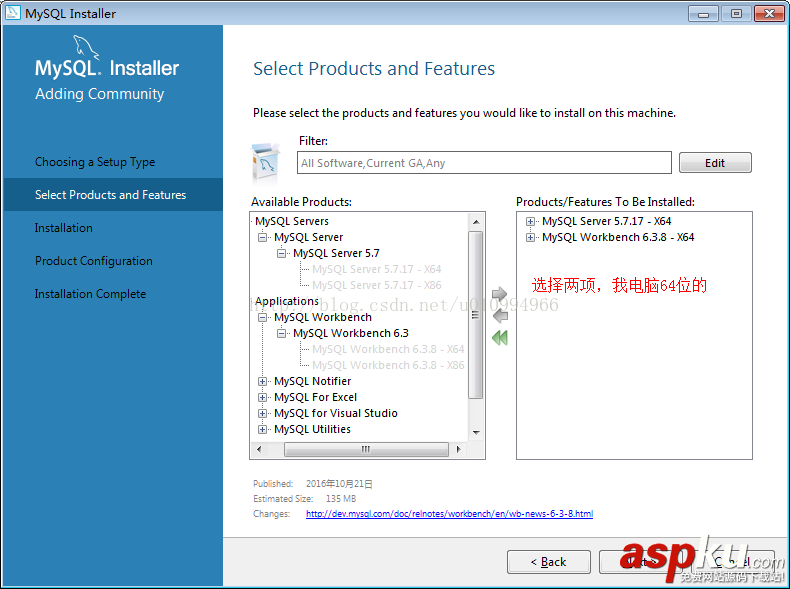Collapse the MySQL Workbench tree node
This screenshot has width=790, height=589.
click(x=262, y=317)
